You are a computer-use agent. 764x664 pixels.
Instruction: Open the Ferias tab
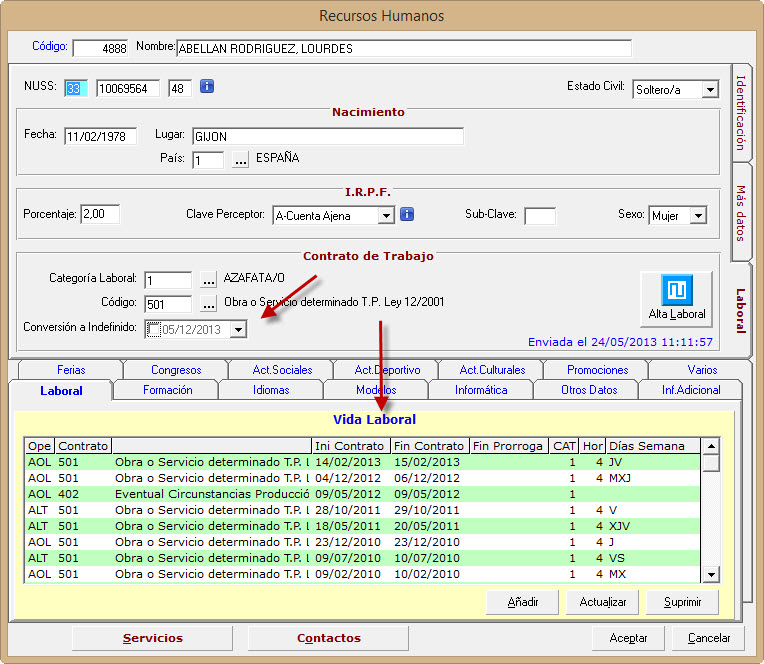click(71, 370)
